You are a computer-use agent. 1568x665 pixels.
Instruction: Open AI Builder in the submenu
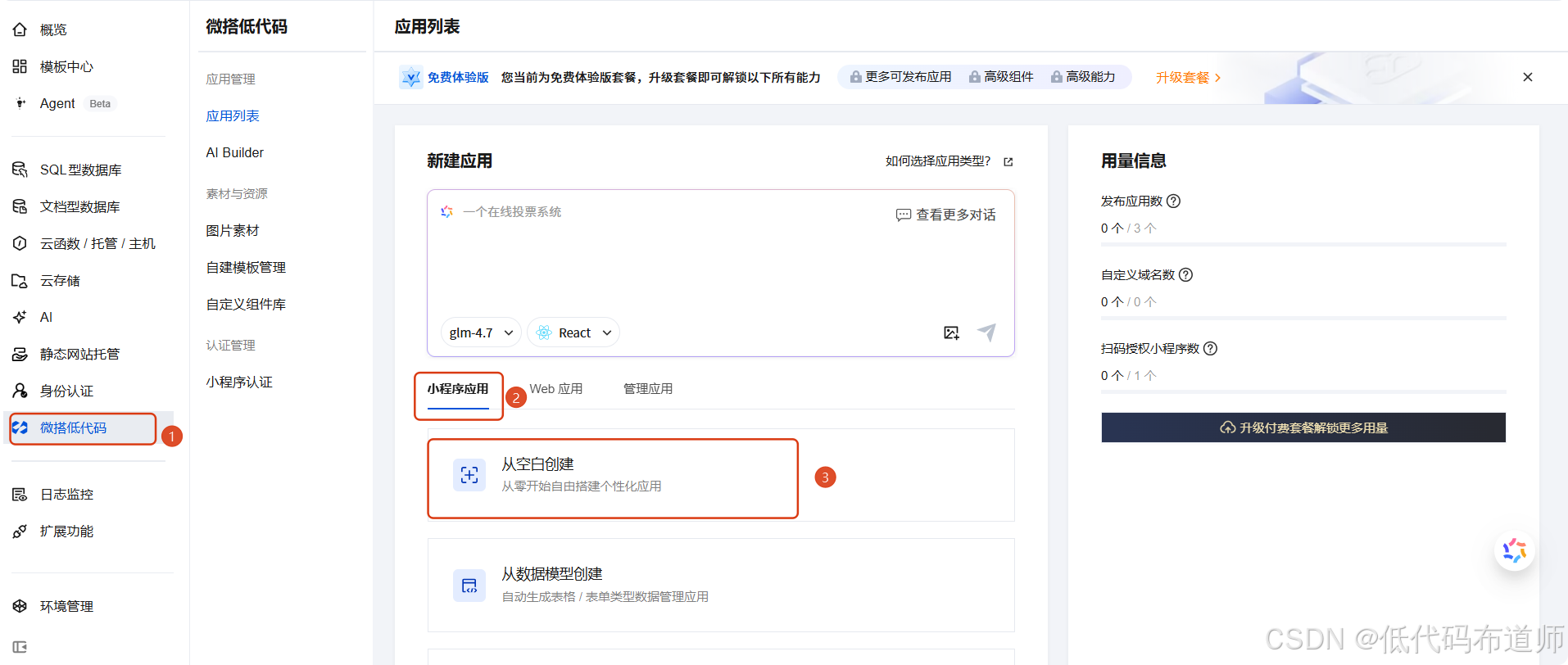(x=235, y=152)
